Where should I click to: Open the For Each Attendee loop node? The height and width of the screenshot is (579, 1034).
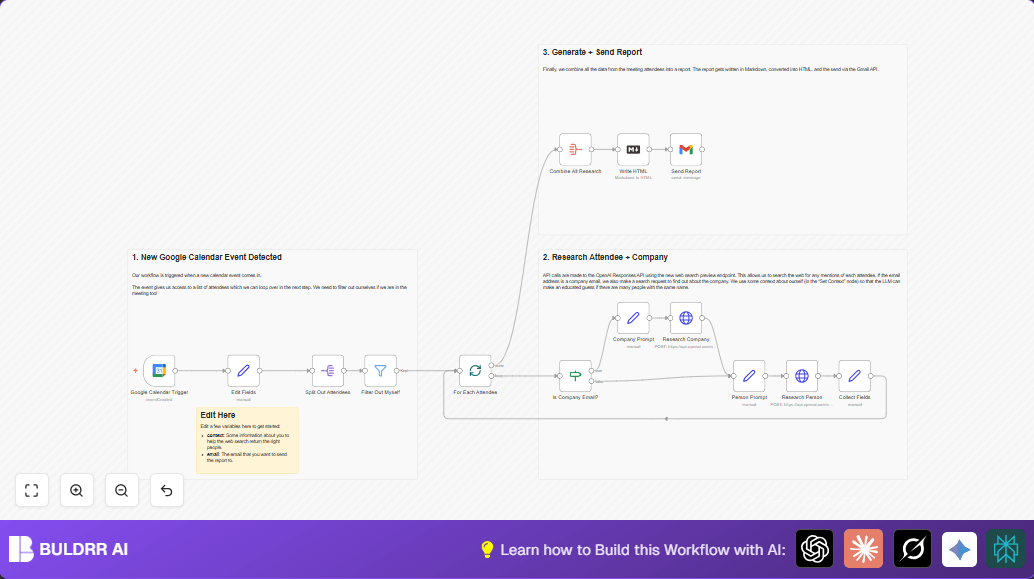pos(475,371)
